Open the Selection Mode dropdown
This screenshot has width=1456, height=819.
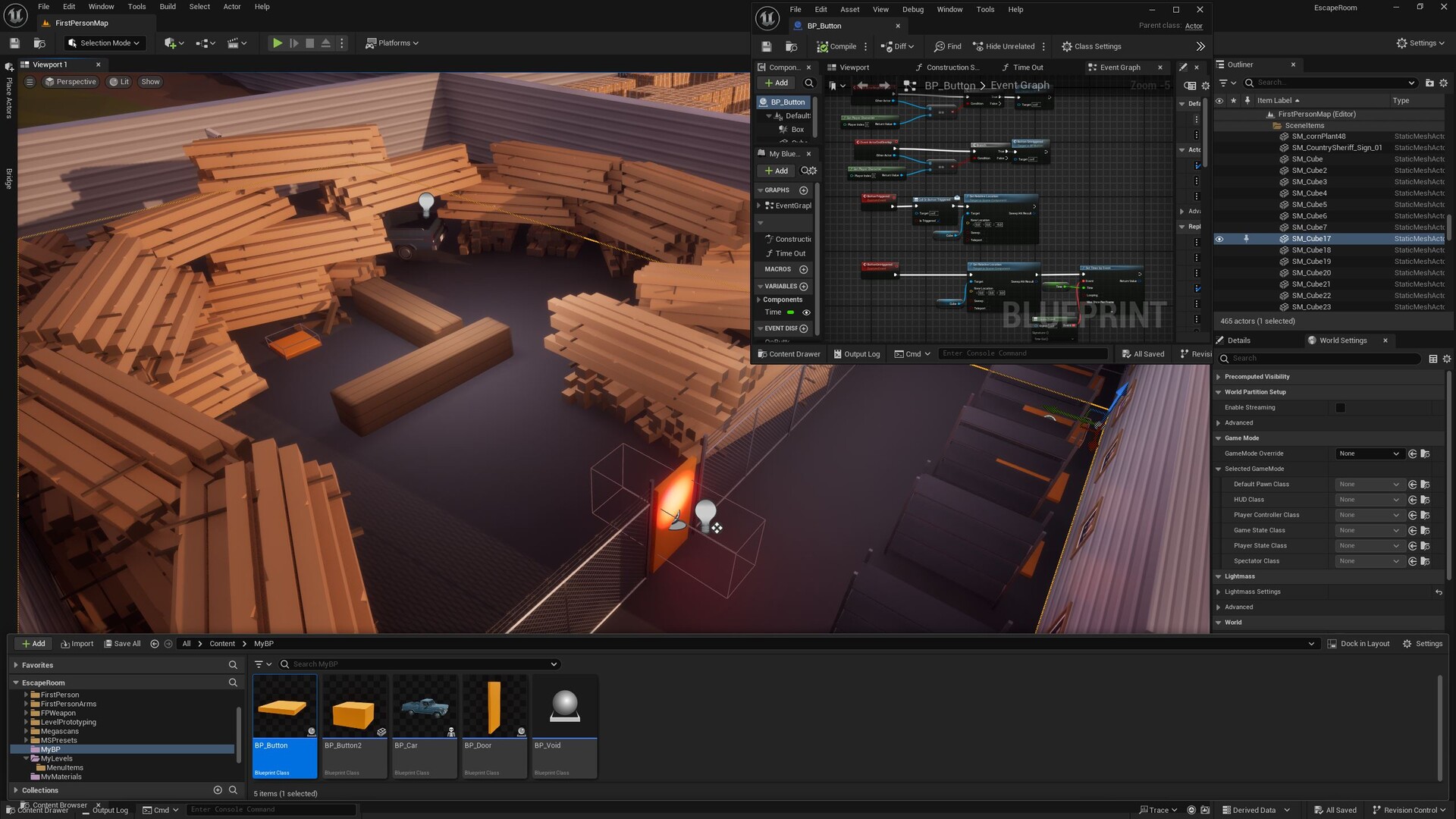(x=104, y=43)
